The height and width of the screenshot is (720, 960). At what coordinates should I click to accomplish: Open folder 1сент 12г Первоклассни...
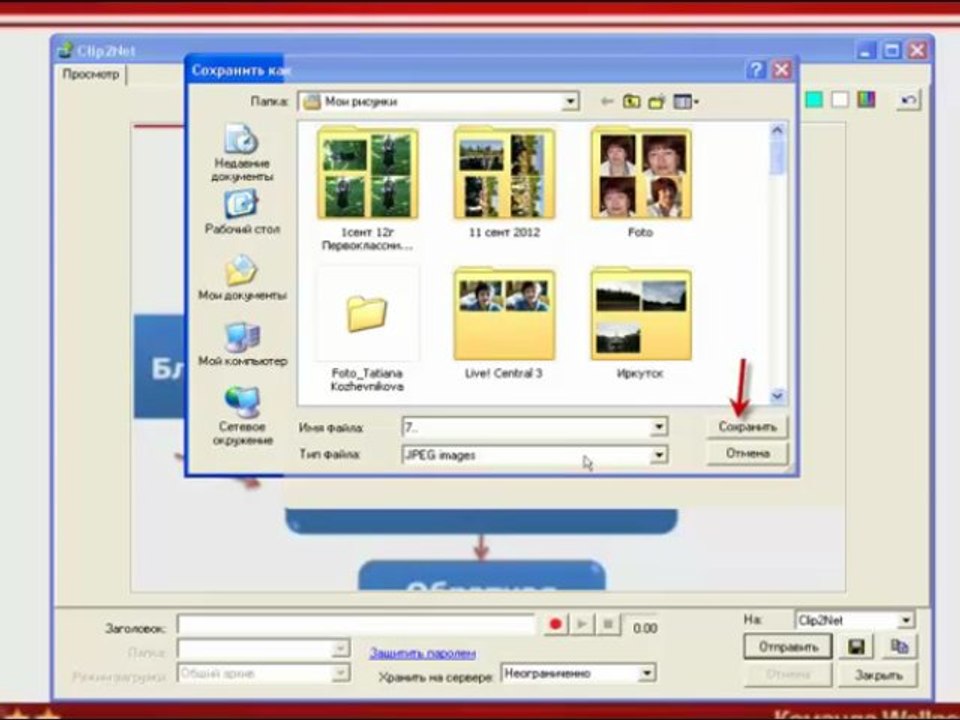tap(367, 188)
